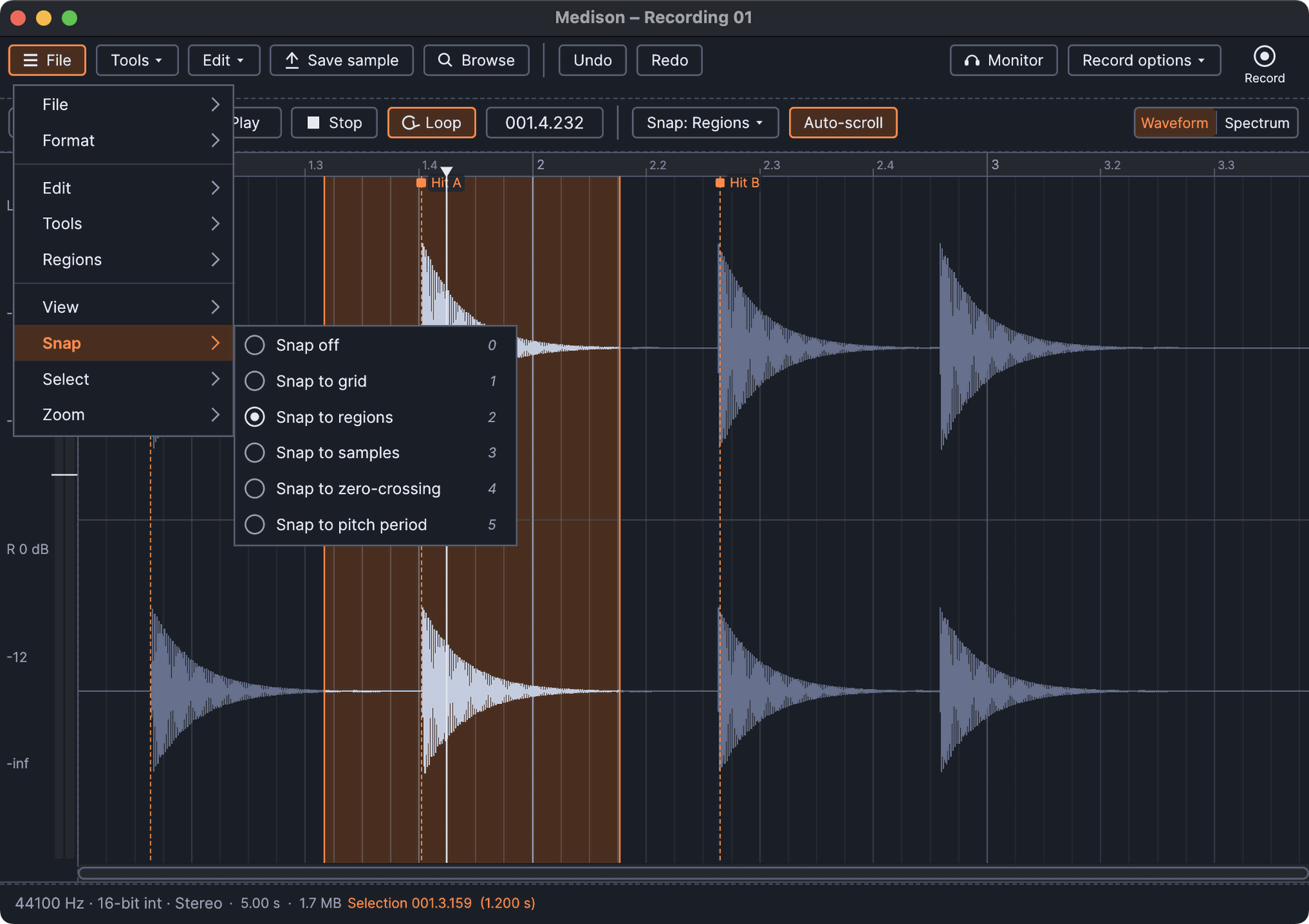
Task: Open the Tools dropdown in toolbar
Action: tap(137, 60)
